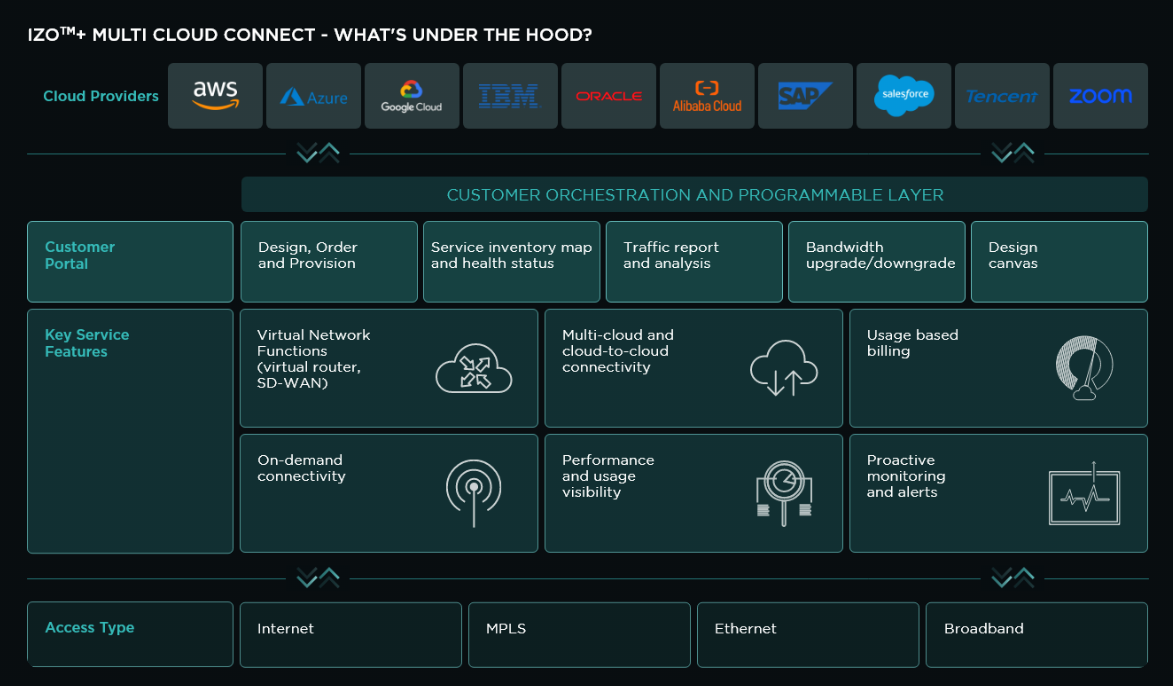Select the Performance and usage visibility magnifier icon
This screenshot has width=1173, height=686.
784,492
